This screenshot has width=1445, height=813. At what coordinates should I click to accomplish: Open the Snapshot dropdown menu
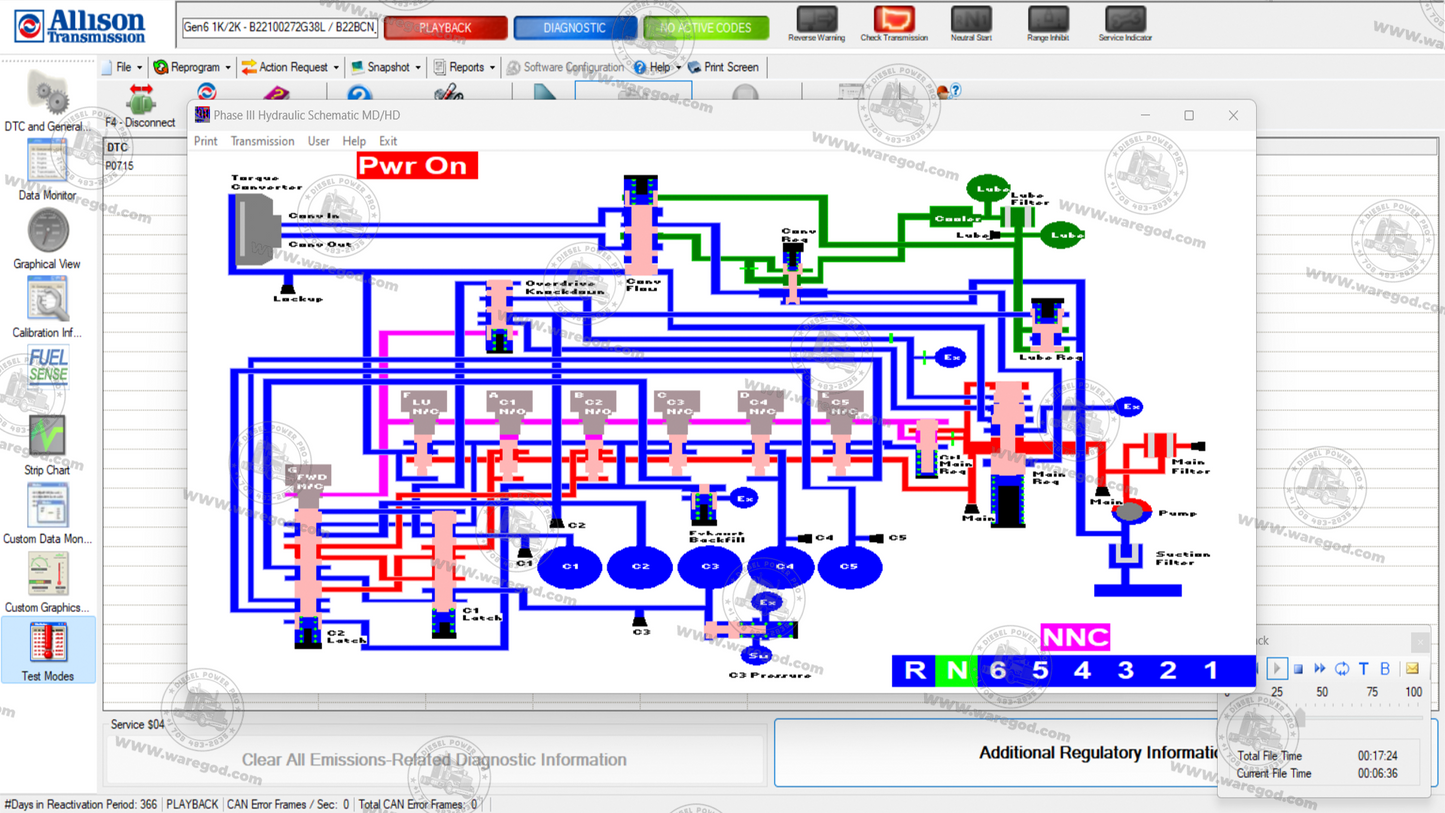(385, 67)
